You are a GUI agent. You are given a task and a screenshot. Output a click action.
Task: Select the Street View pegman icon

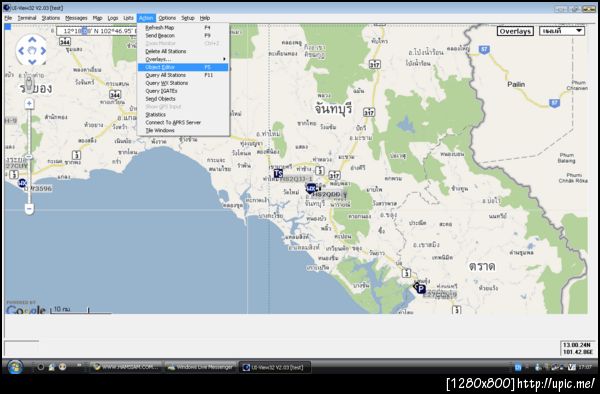29,84
